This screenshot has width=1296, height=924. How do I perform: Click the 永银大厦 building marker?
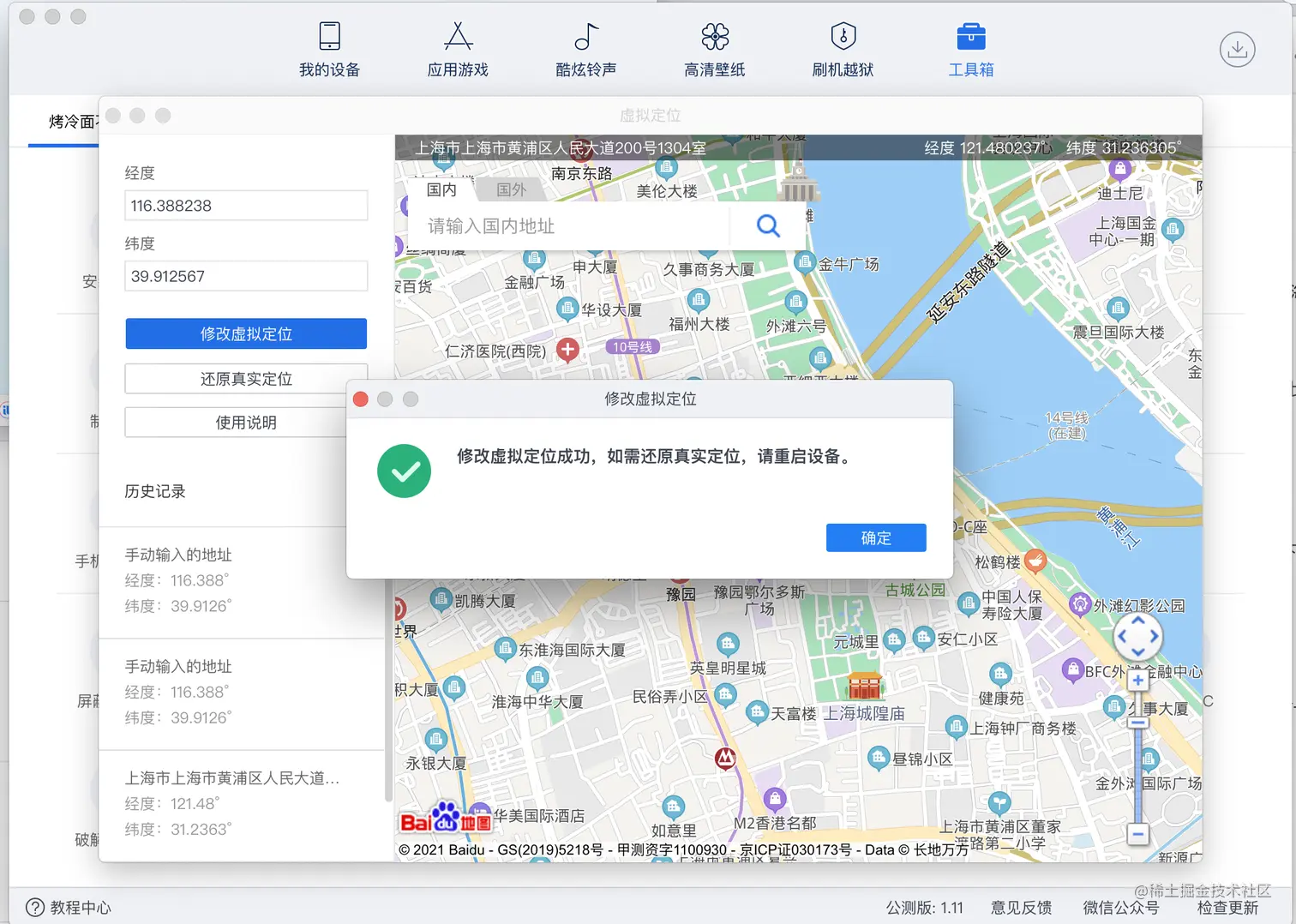click(x=436, y=738)
